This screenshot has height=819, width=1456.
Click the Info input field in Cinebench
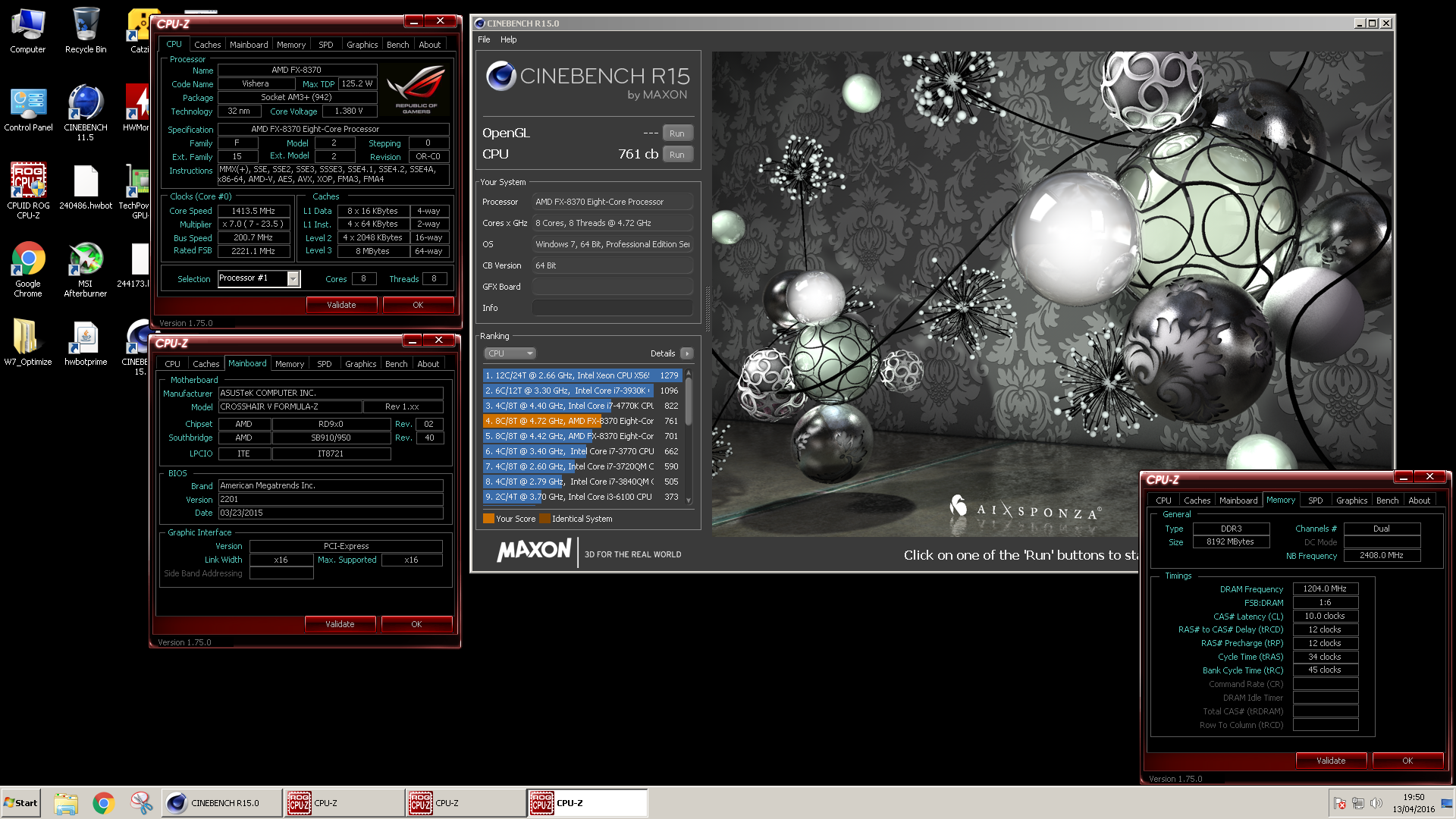[613, 308]
